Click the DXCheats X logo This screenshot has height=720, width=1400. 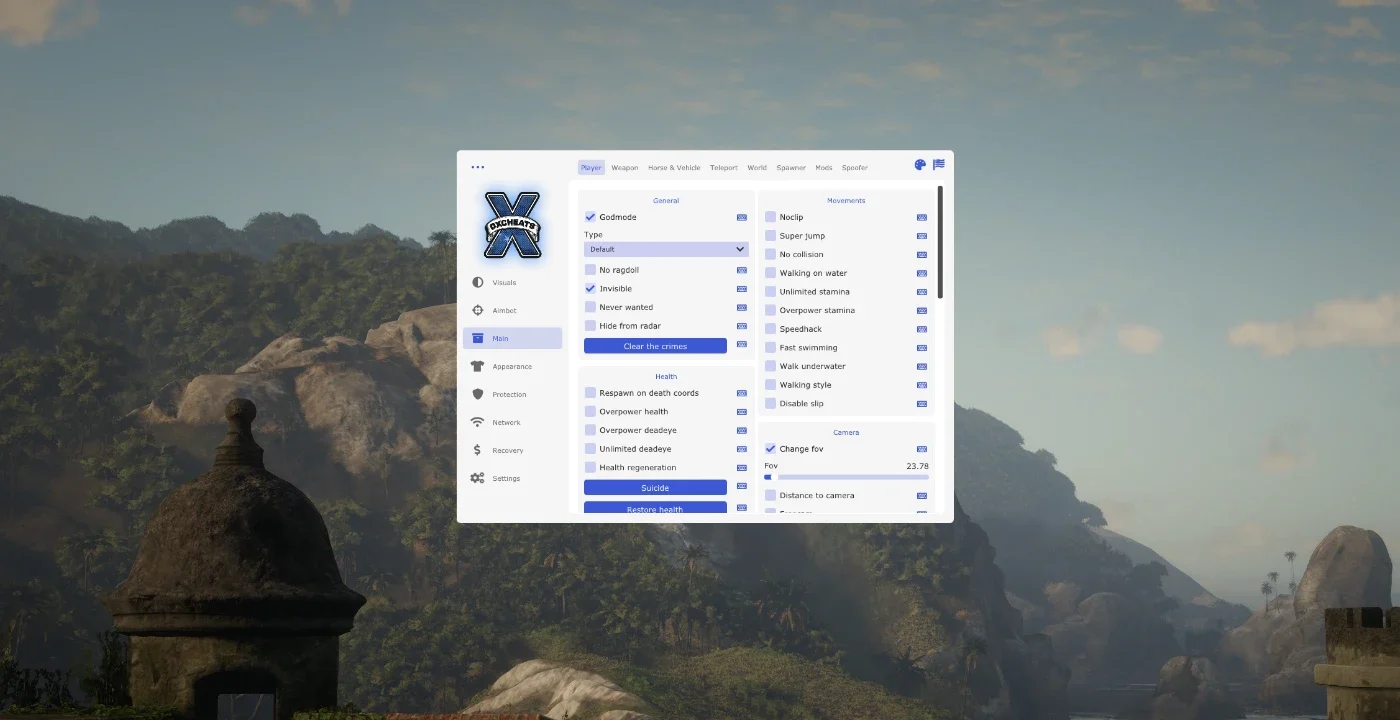coord(512,225)
